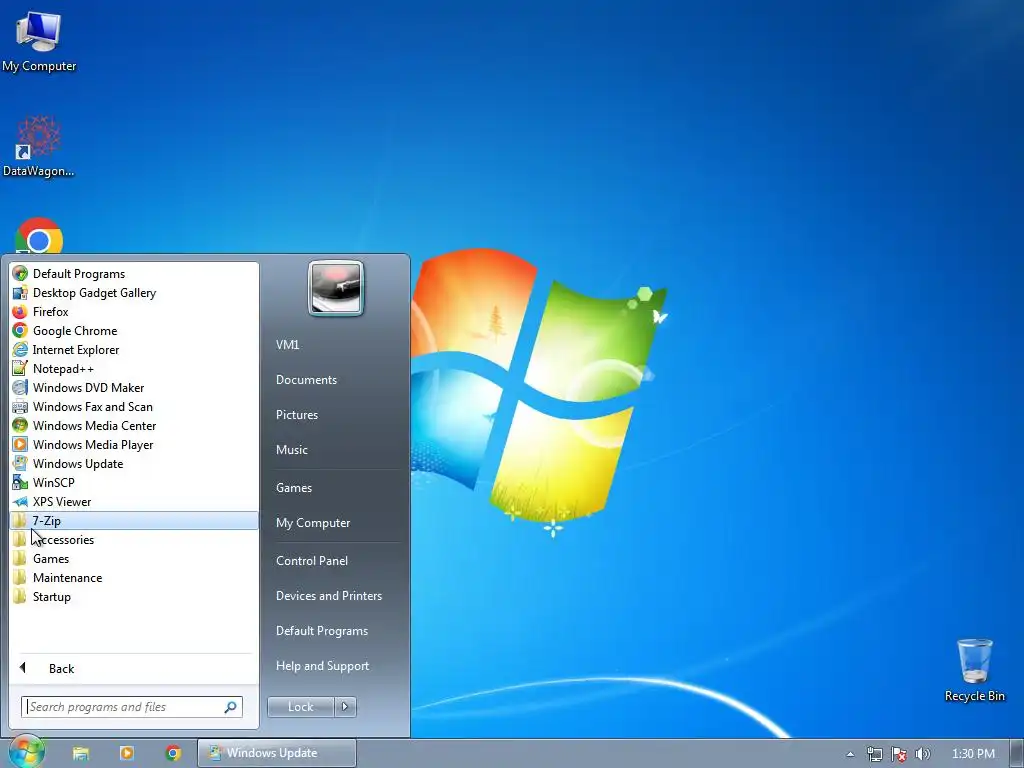The height and width of the screenshot is (768, 1024).
Task: Launch WinSCP icon
Action: (x=20, y=482)
